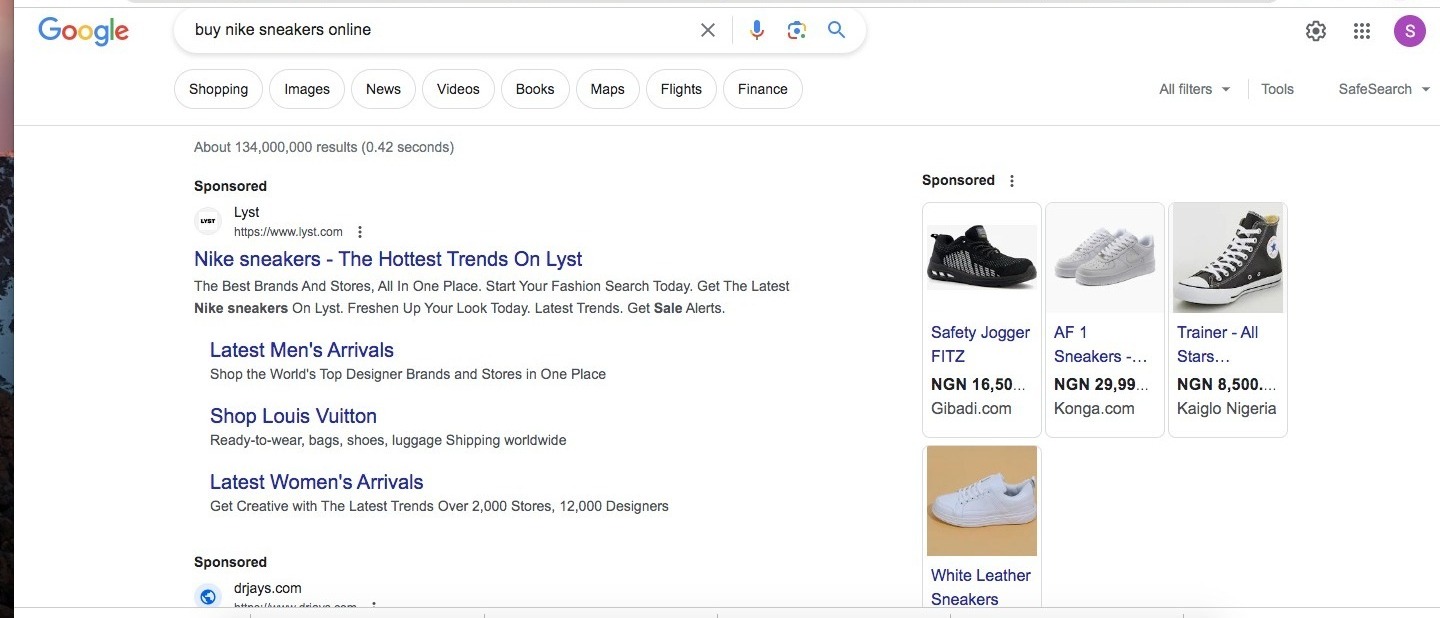Screen dimensions: 1440x618
Task: Click the drjays.com advertiser name
Action: [267, 588]
